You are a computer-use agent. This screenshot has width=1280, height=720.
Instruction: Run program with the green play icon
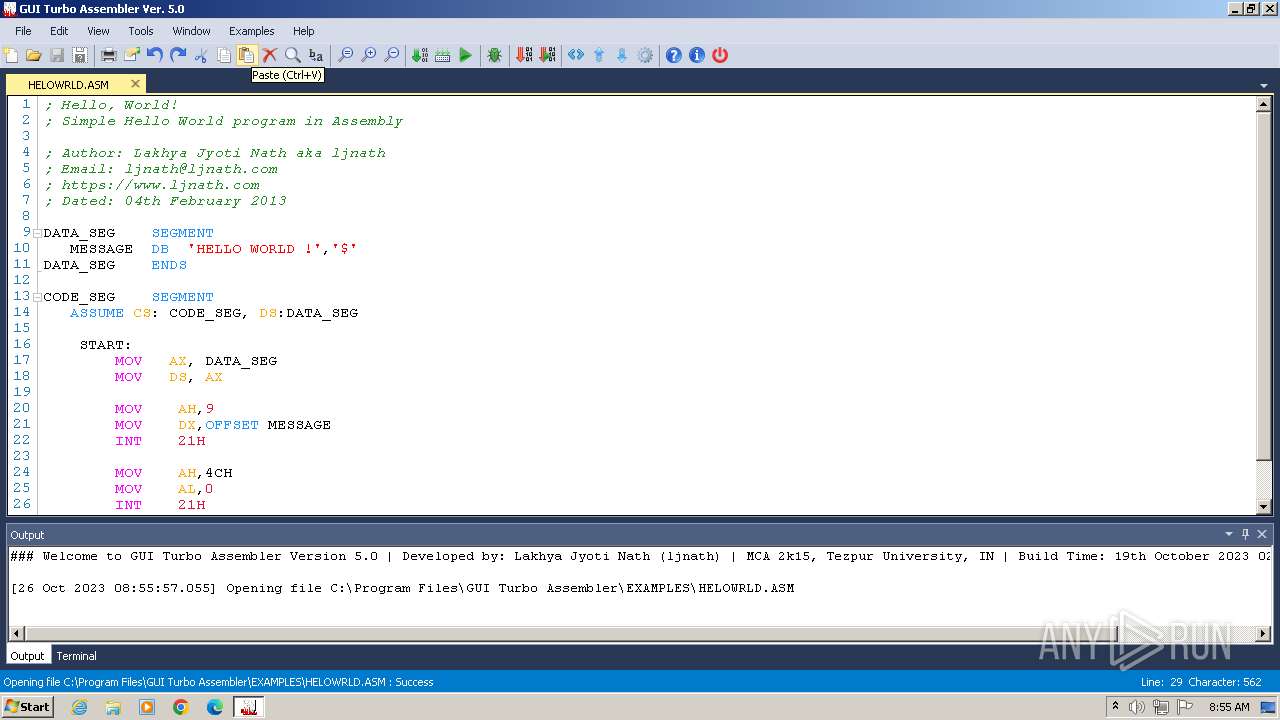tap(465, 55)
